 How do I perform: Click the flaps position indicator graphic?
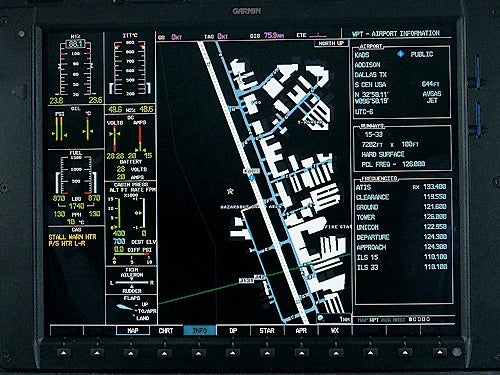(126, 307)
